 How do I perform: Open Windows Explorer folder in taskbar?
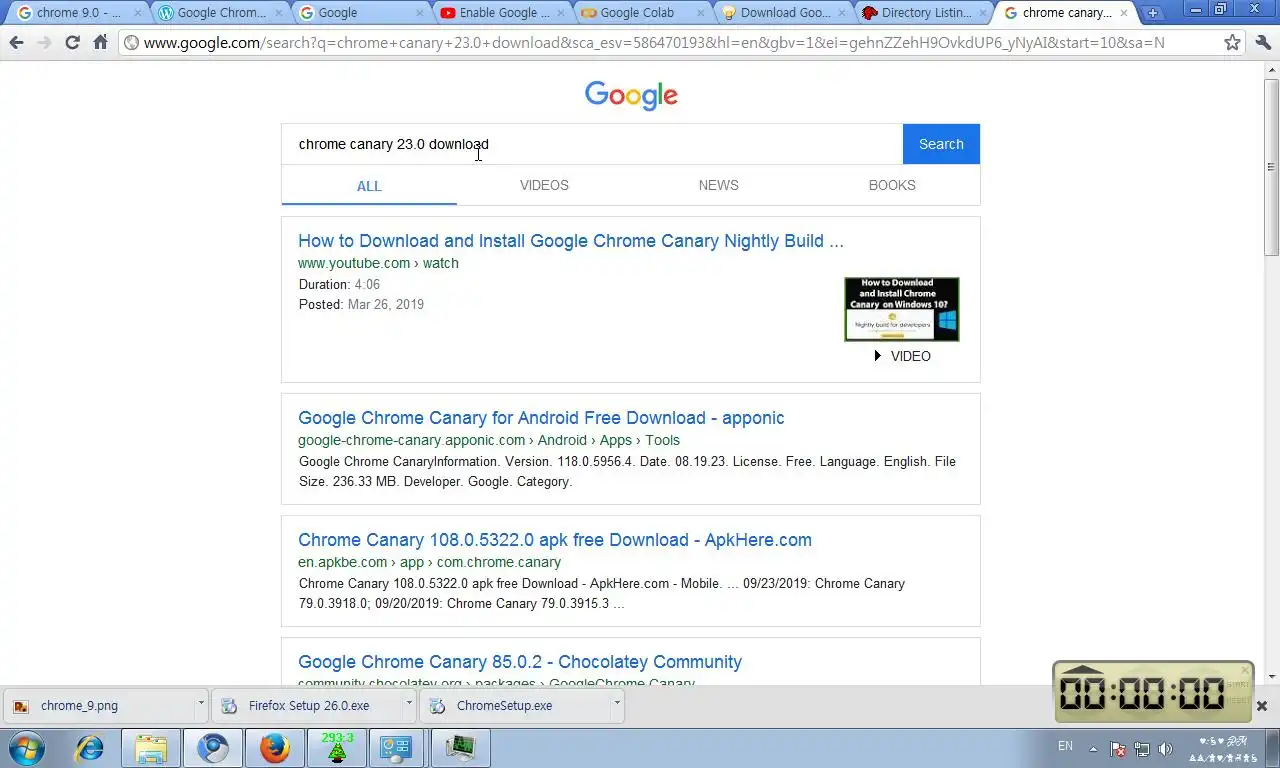coord(151,748)
